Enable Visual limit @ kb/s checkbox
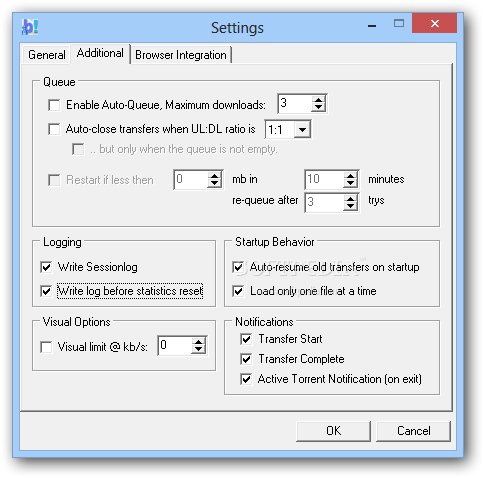 tap(46, 347)
